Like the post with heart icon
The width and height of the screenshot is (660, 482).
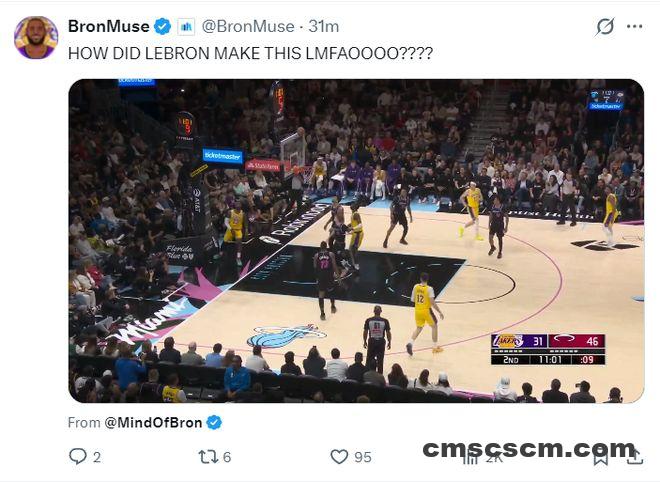coord(339,457)
